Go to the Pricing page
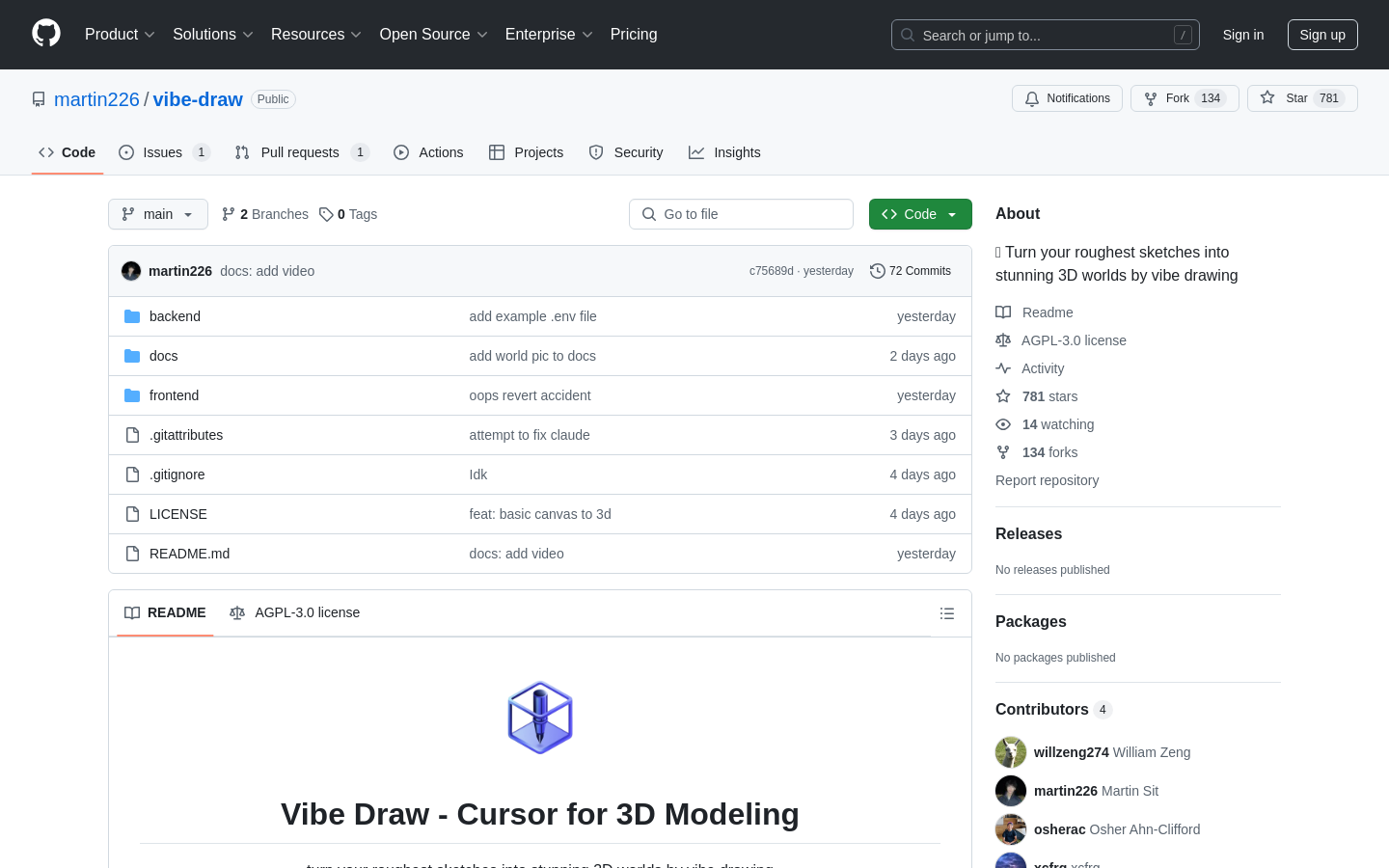Viewport: 1389px width, 868px height. coord(634,35)
